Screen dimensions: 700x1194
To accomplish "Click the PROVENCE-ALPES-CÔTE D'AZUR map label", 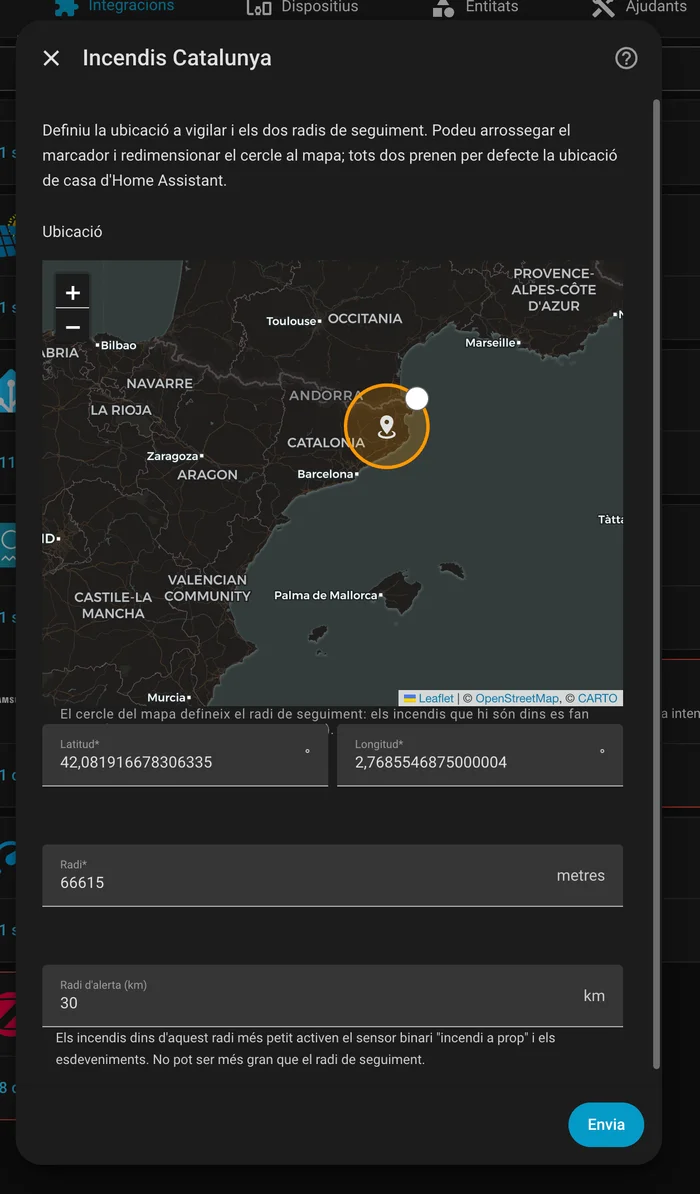I will 554,289.
